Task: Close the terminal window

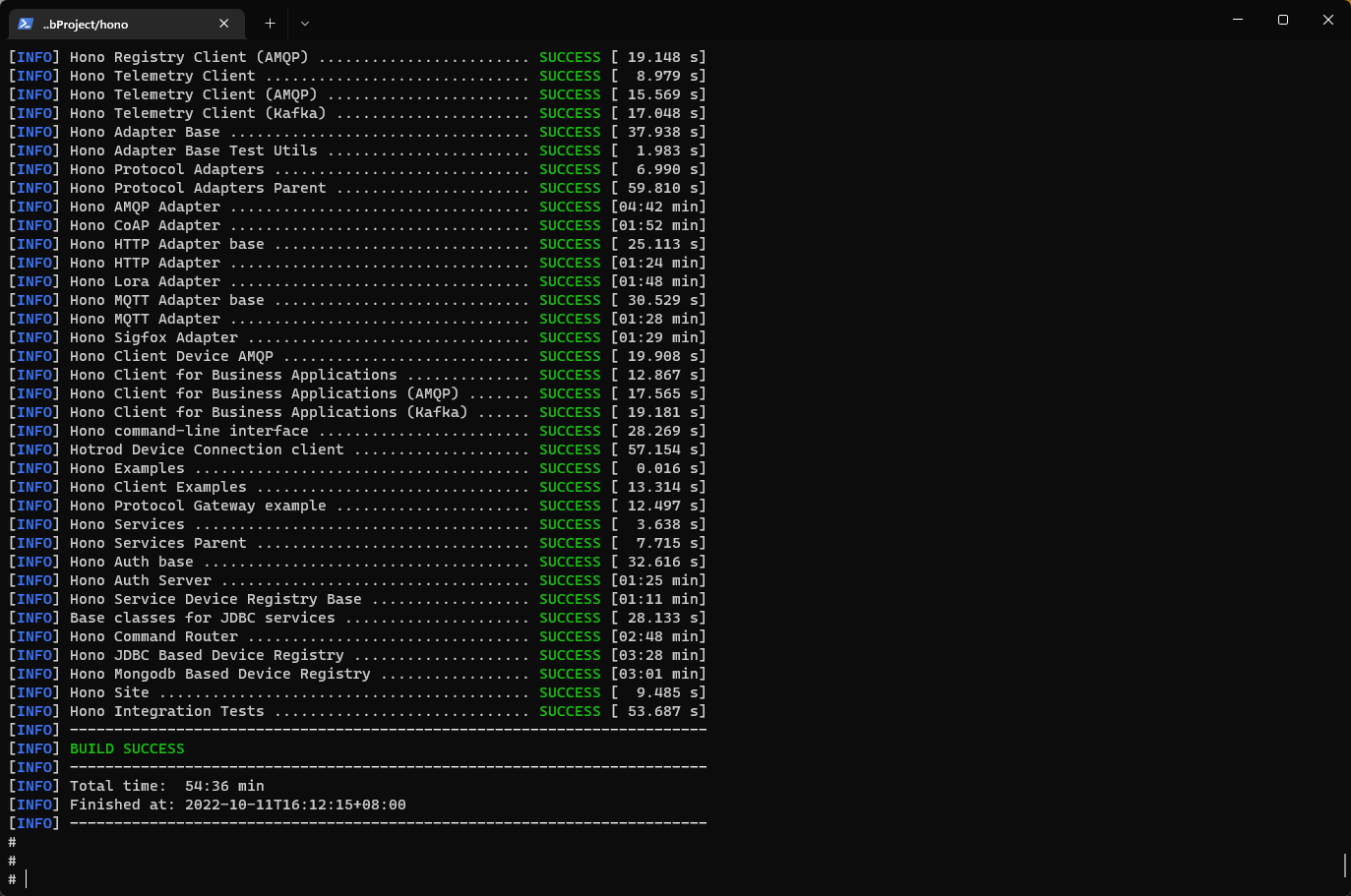Action: (1328, 20)
